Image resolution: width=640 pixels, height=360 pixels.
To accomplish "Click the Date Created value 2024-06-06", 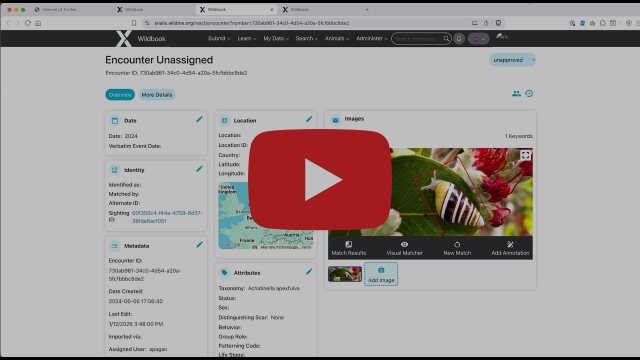I will coord(136,301).
